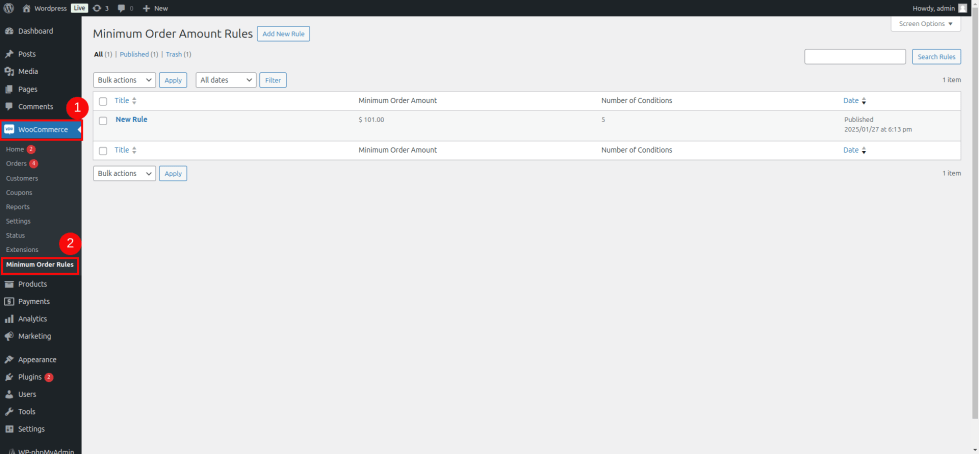Image resolution: width=979 pixels, height=454 pixels.
Task: Click the Products icon in sidebar
Action: point(9,284)
